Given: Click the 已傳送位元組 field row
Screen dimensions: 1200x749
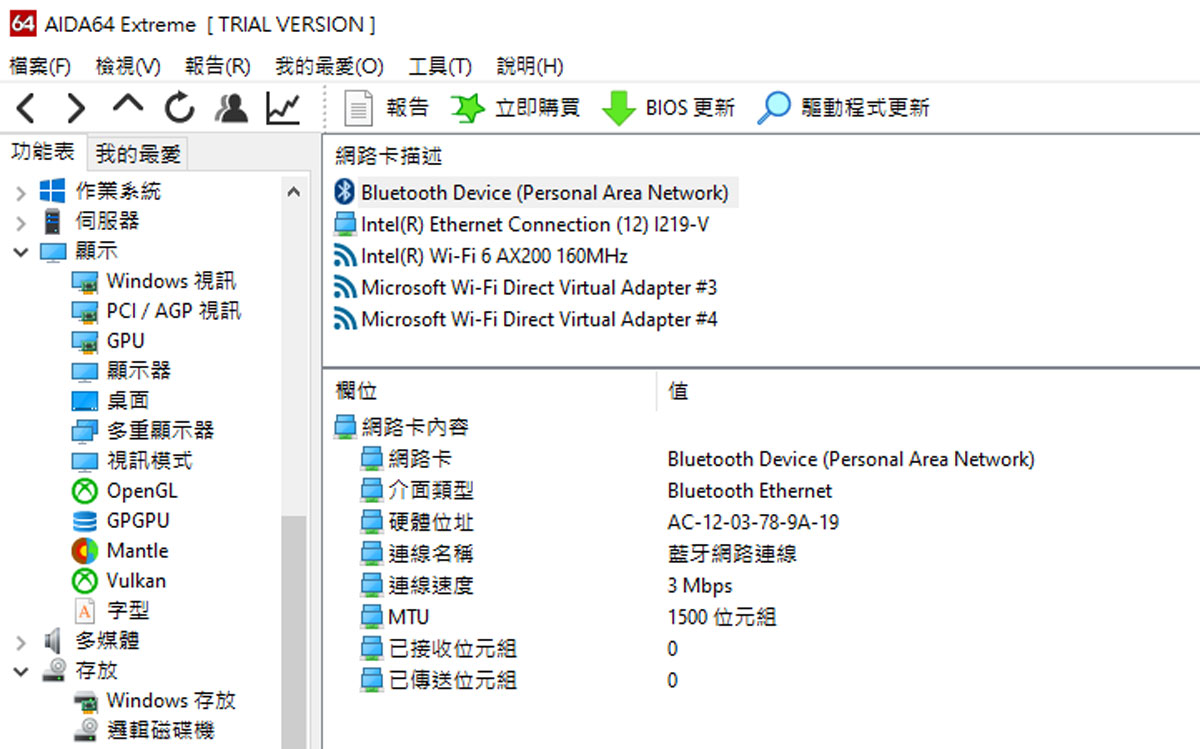Looking at the screenshot, I should coord(438,681).
